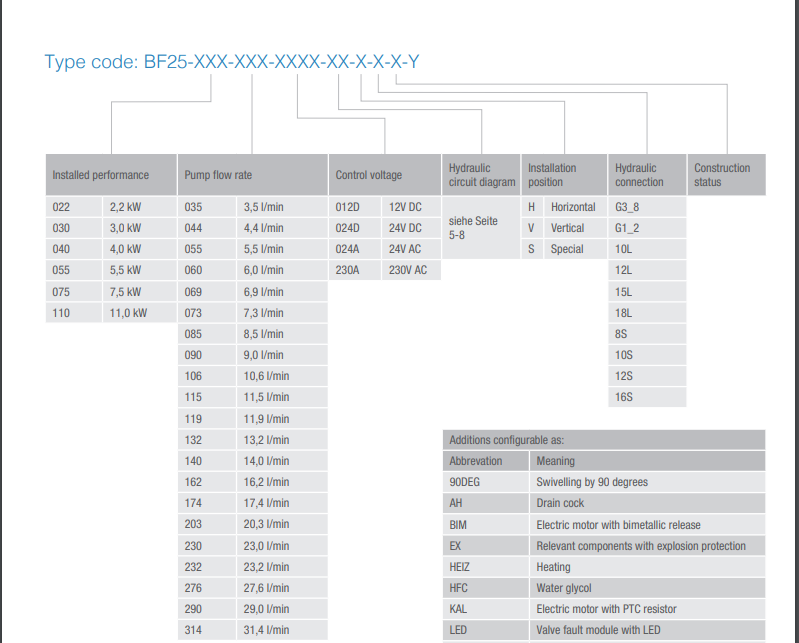Image resolution: width=799 pixels, height=643 pixels.
Task: Click the 'siehe Seite 5-8' reference text
Action: 473,228
